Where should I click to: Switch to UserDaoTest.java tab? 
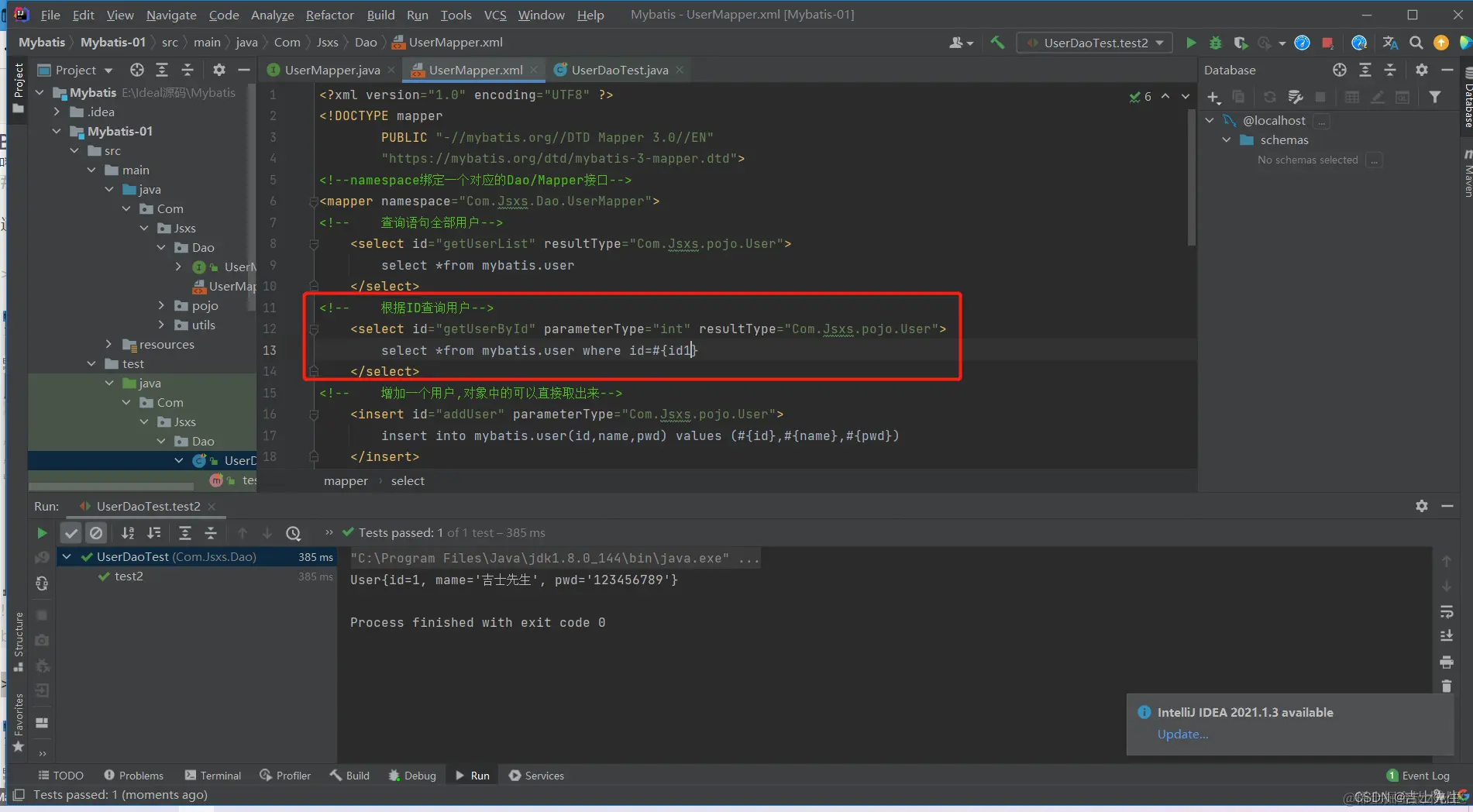coord(619,70)
